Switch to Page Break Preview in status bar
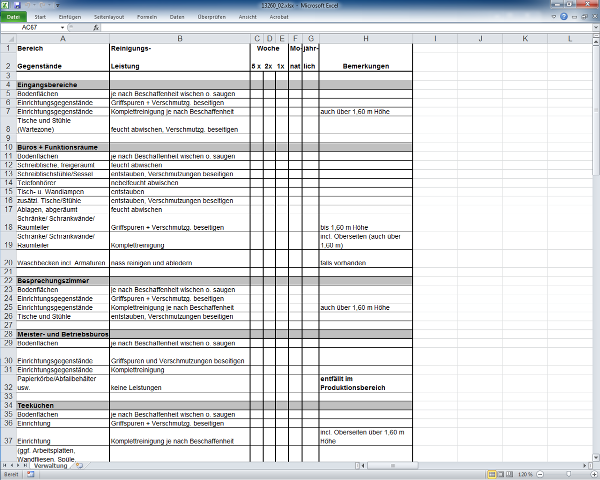Viewport: 600px width, 480px height. coord(507,474)
